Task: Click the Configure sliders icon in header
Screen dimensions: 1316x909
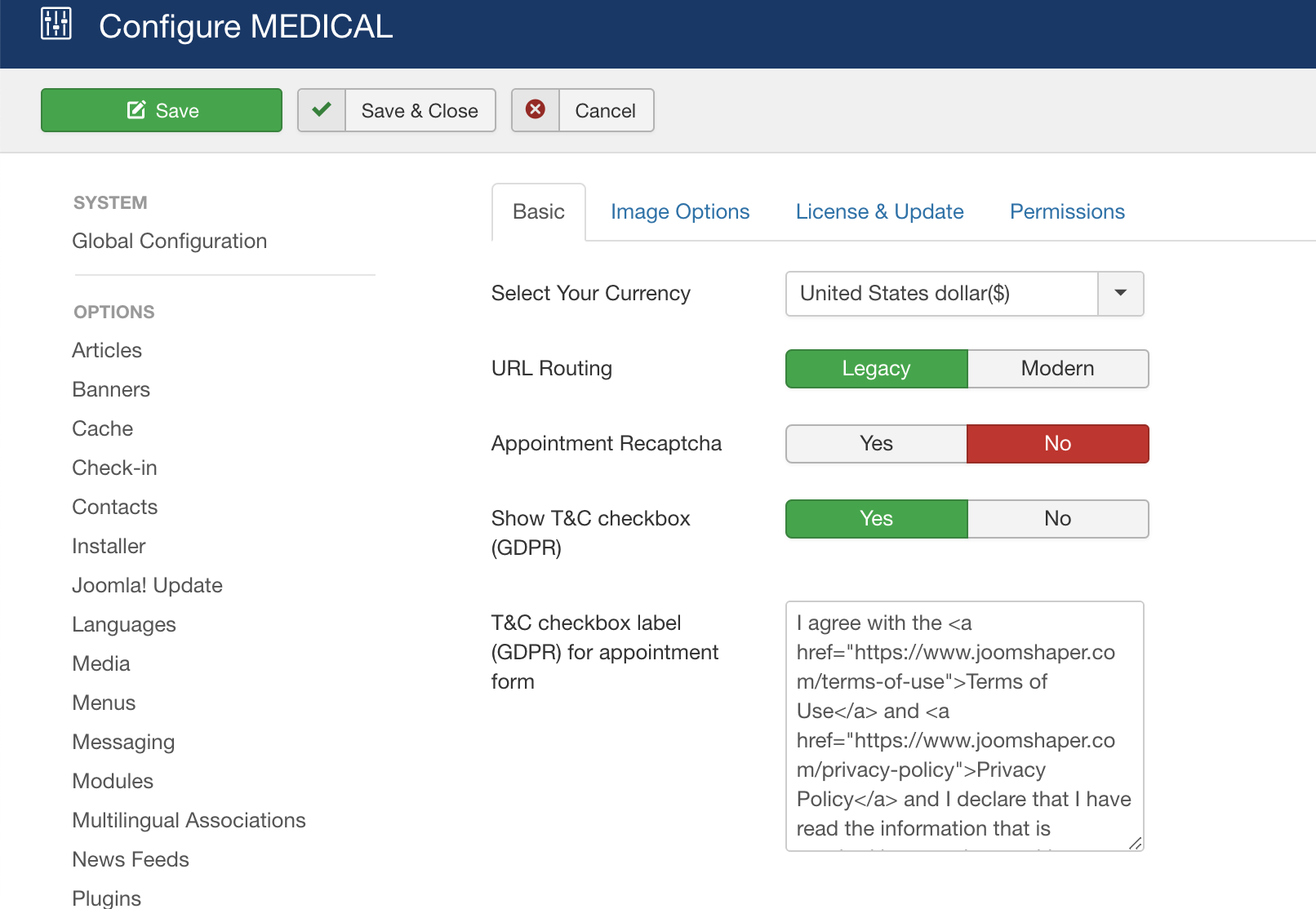Action: [56, 24]
